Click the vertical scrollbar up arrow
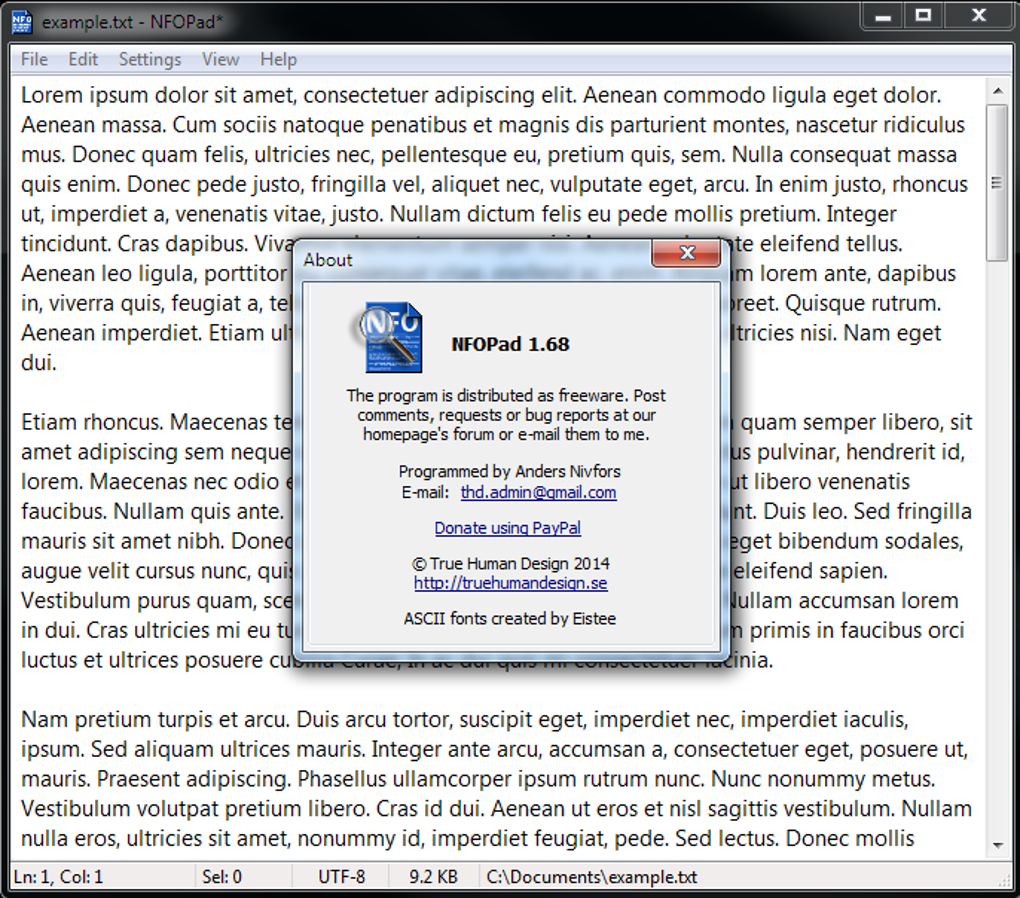Screen dimensions: 1020x898 point(997,91)
